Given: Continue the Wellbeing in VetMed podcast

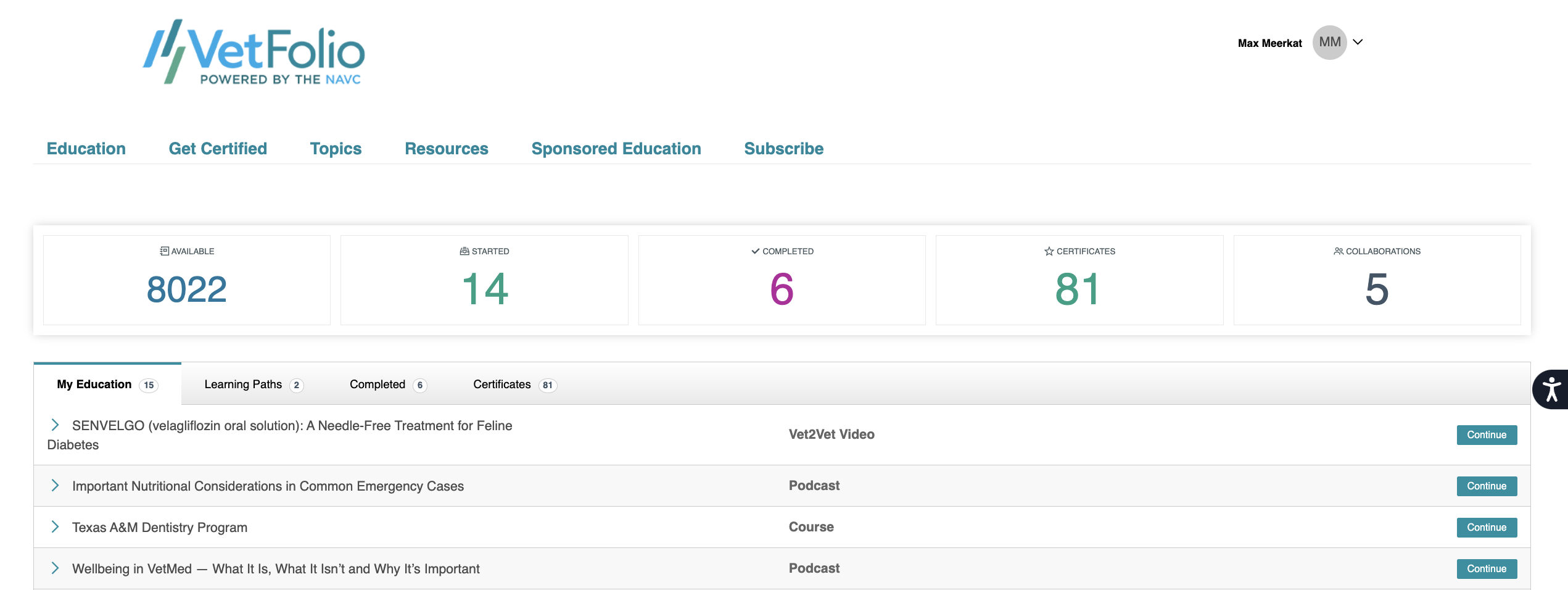Looking at the screenshot, I should tap(1487, 569).
